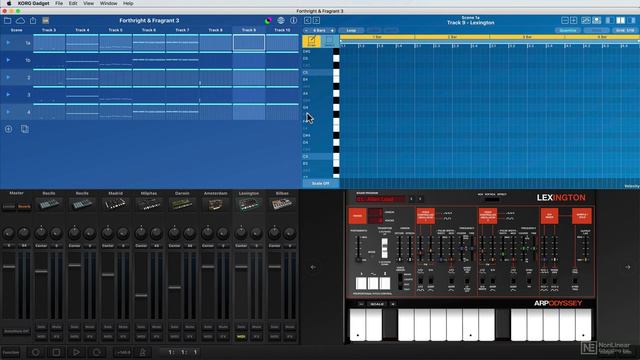
Task: Open the Miami gadget thumbnail
Action: tap(149, 204)
